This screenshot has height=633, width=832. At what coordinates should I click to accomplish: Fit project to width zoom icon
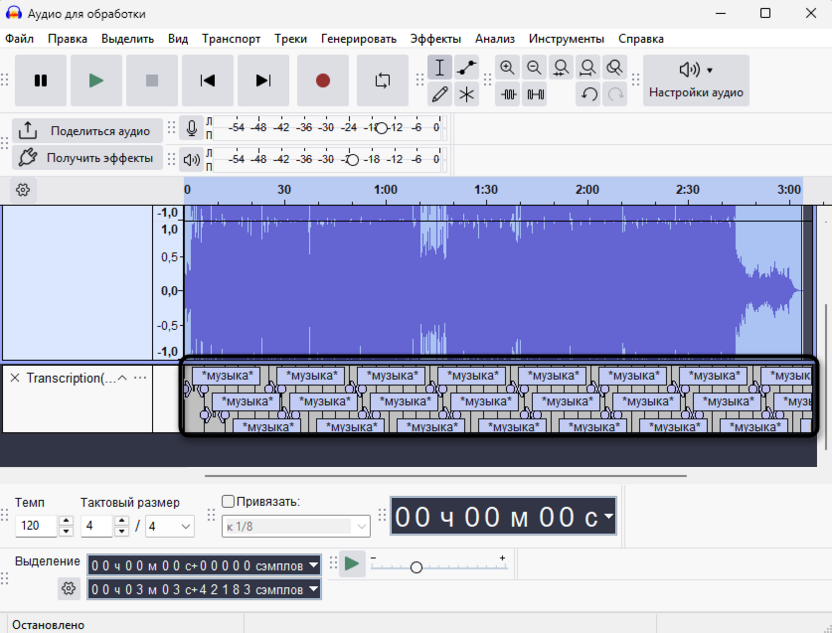(587, 67)
